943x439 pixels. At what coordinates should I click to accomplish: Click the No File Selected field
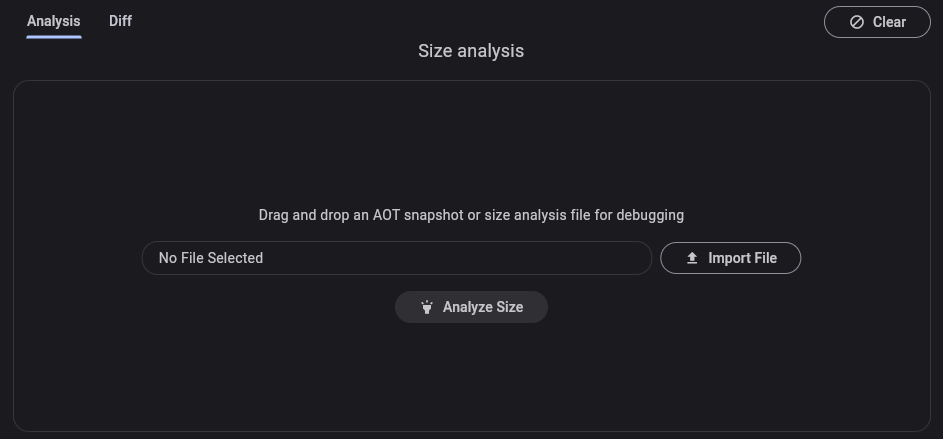(396, 258)
